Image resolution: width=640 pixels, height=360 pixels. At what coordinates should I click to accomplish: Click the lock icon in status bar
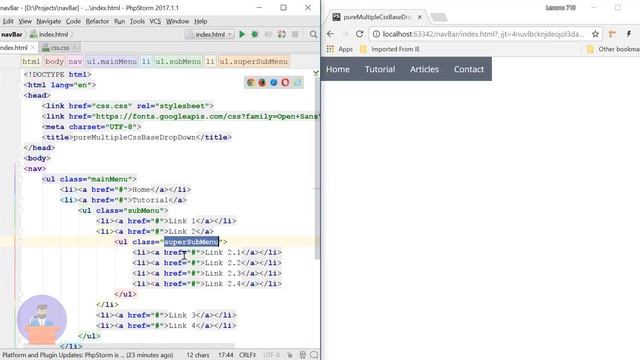(289, 355)
